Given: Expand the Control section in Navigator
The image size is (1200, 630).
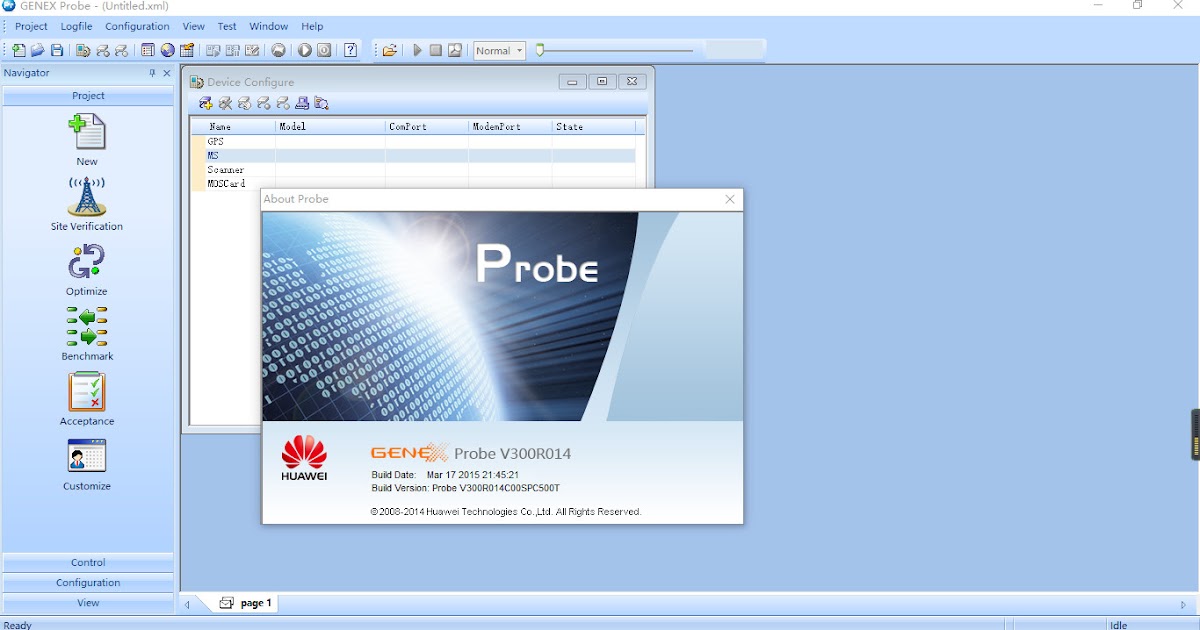Looking at the screenshot, I should click(88, 563).
